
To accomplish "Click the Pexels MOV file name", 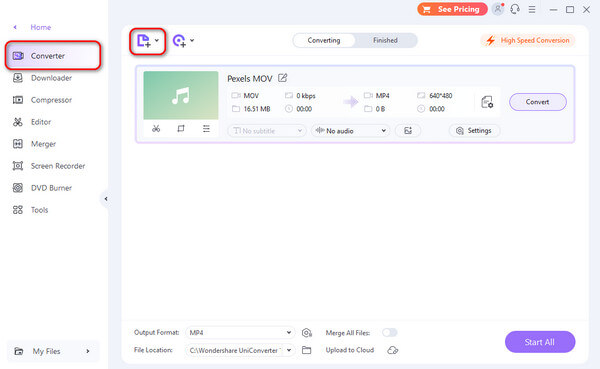I will click(249, 78).
